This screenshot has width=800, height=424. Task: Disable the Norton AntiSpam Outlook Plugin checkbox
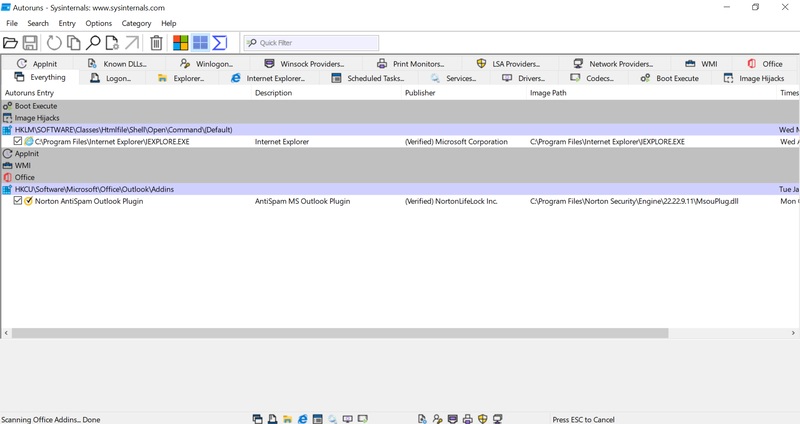click(18, 201)
